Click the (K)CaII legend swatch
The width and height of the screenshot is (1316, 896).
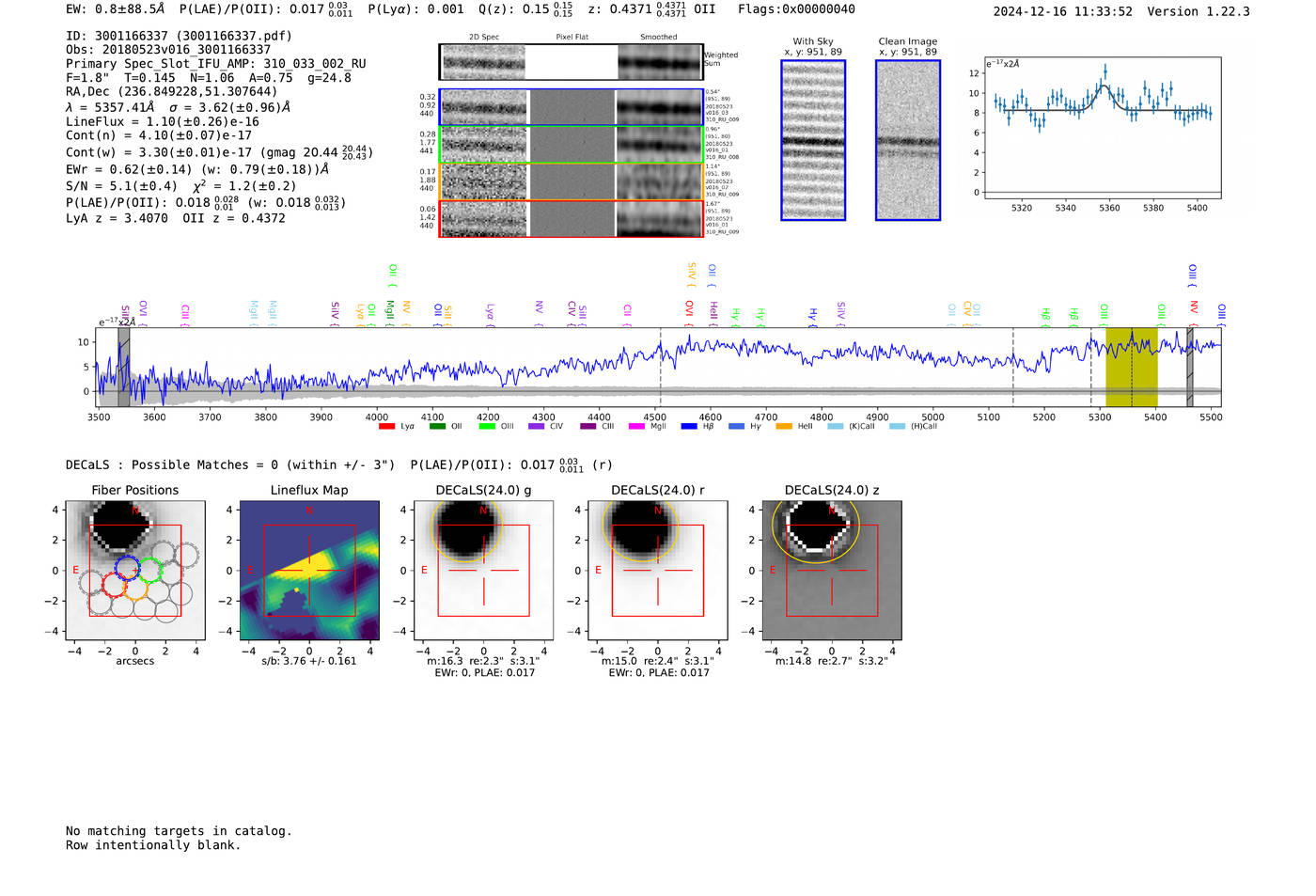pos(836,427)
